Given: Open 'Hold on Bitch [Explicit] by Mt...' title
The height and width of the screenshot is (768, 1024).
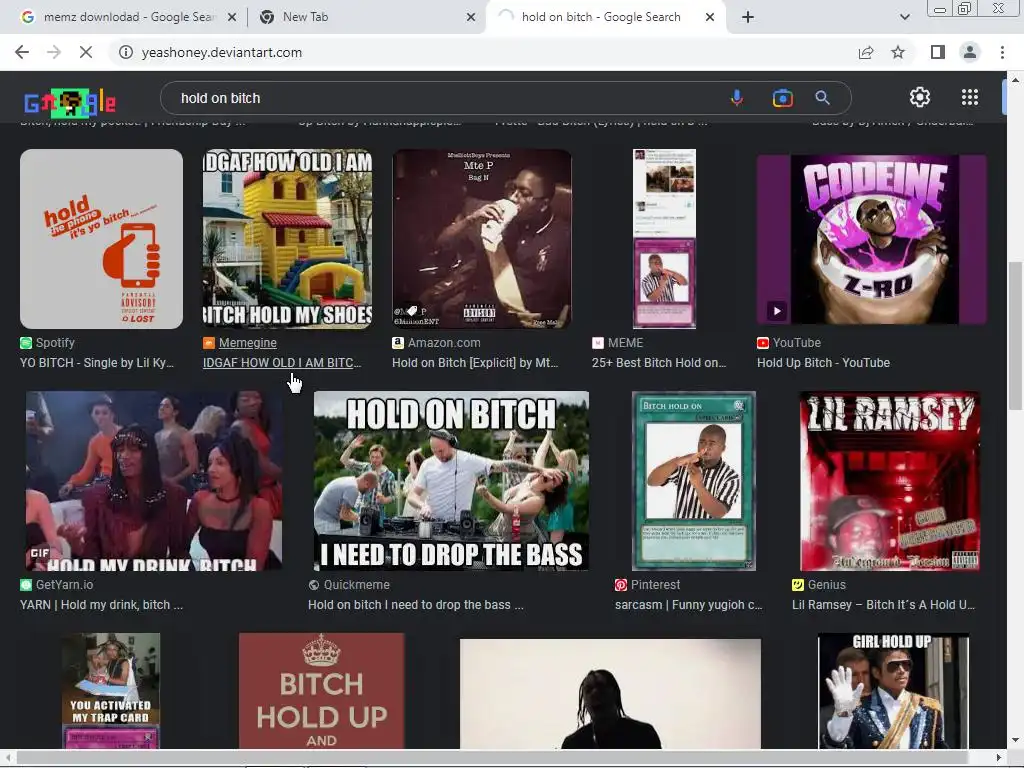Looking at the screenshot, I should click(475, 363).
